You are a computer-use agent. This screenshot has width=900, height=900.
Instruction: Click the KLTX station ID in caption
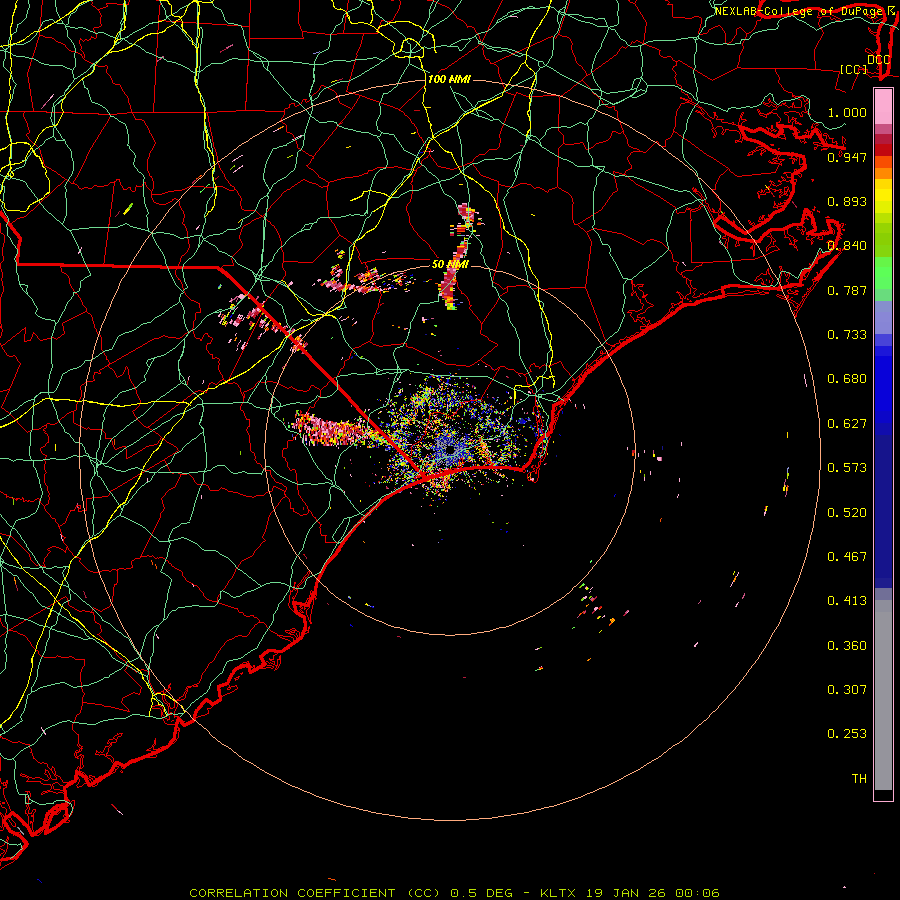[x=559, y=893]
